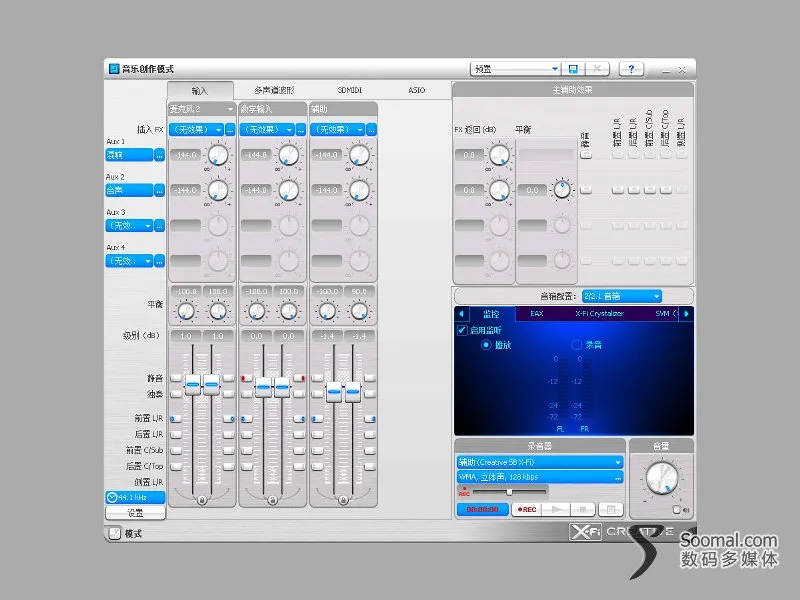Click the master 音量 volume knob
The height and width of the screenshot is (600, 800).
662,478
